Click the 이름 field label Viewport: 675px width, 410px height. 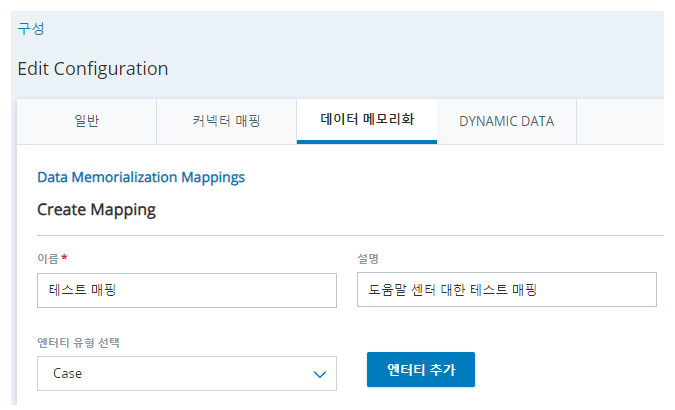(x=48, y=258)
